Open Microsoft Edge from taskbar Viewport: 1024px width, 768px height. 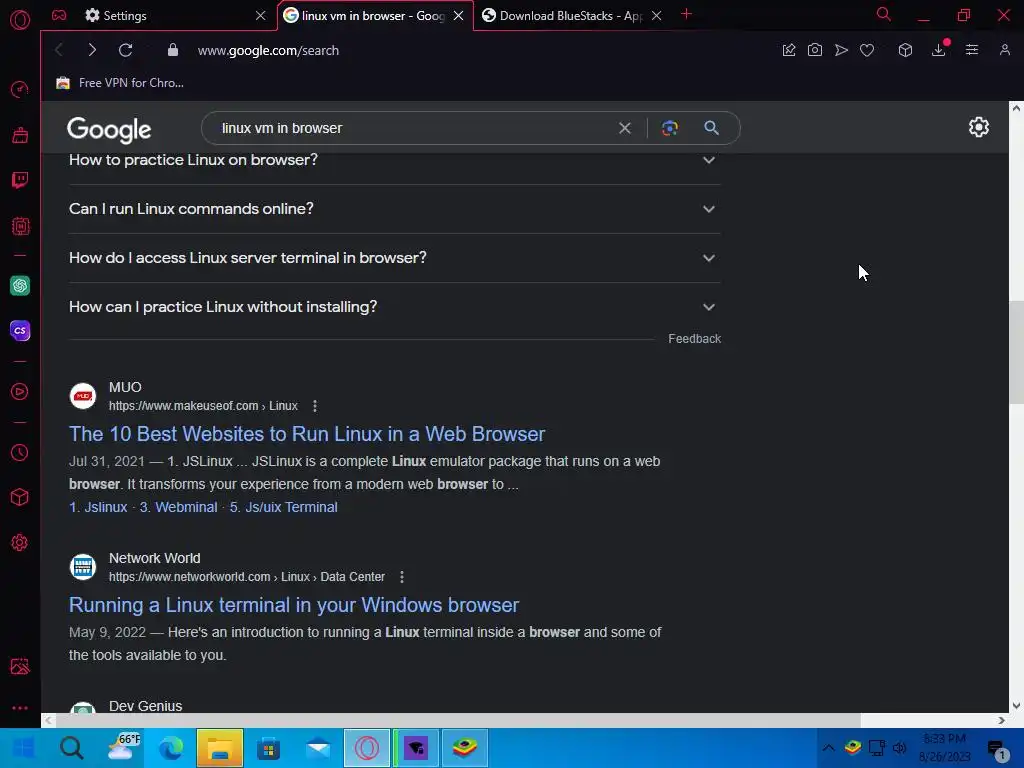click(x=170, y=748)
